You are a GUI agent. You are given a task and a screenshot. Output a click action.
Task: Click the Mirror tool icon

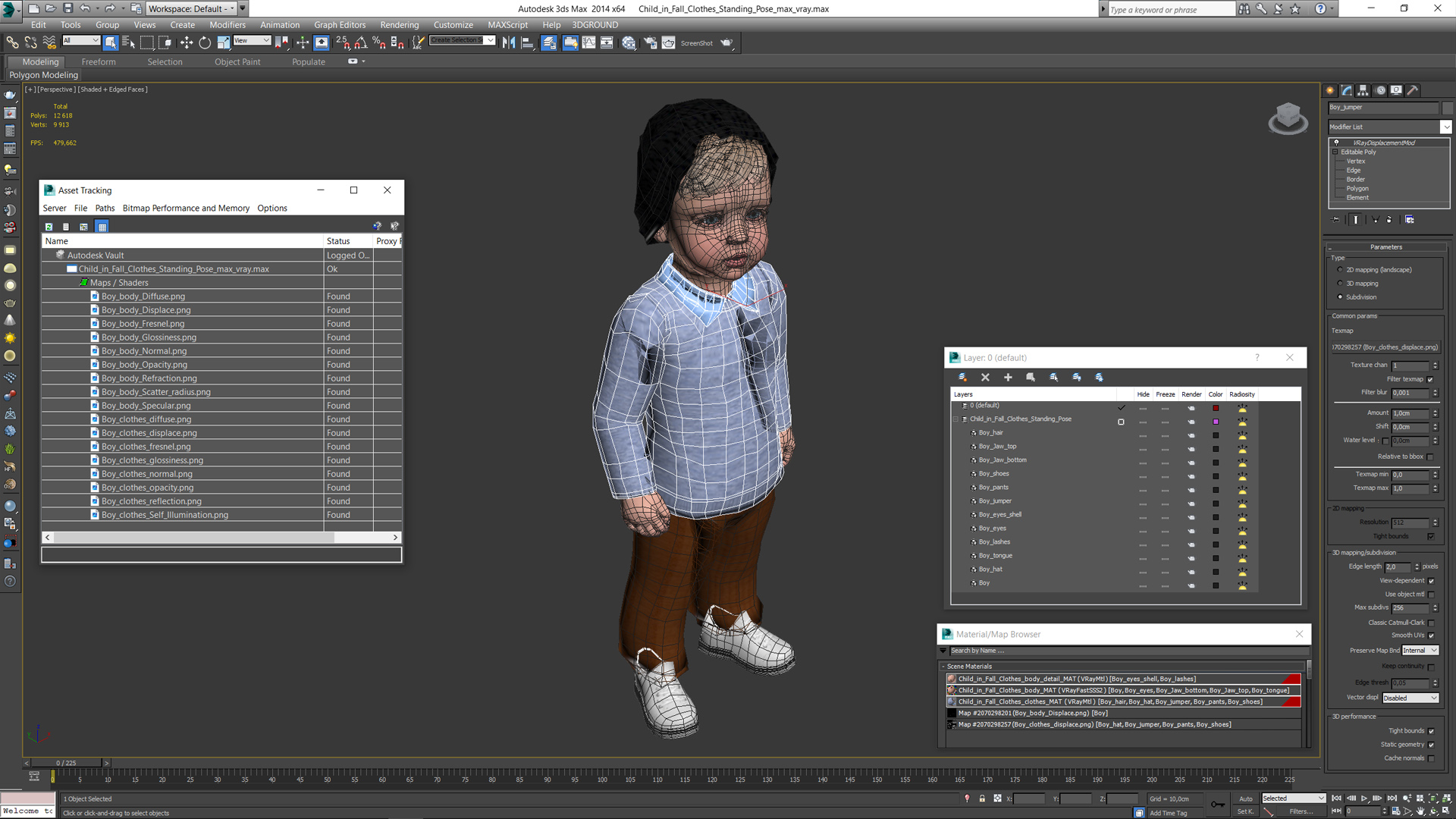pyautogui.click(x=509, y=43)
